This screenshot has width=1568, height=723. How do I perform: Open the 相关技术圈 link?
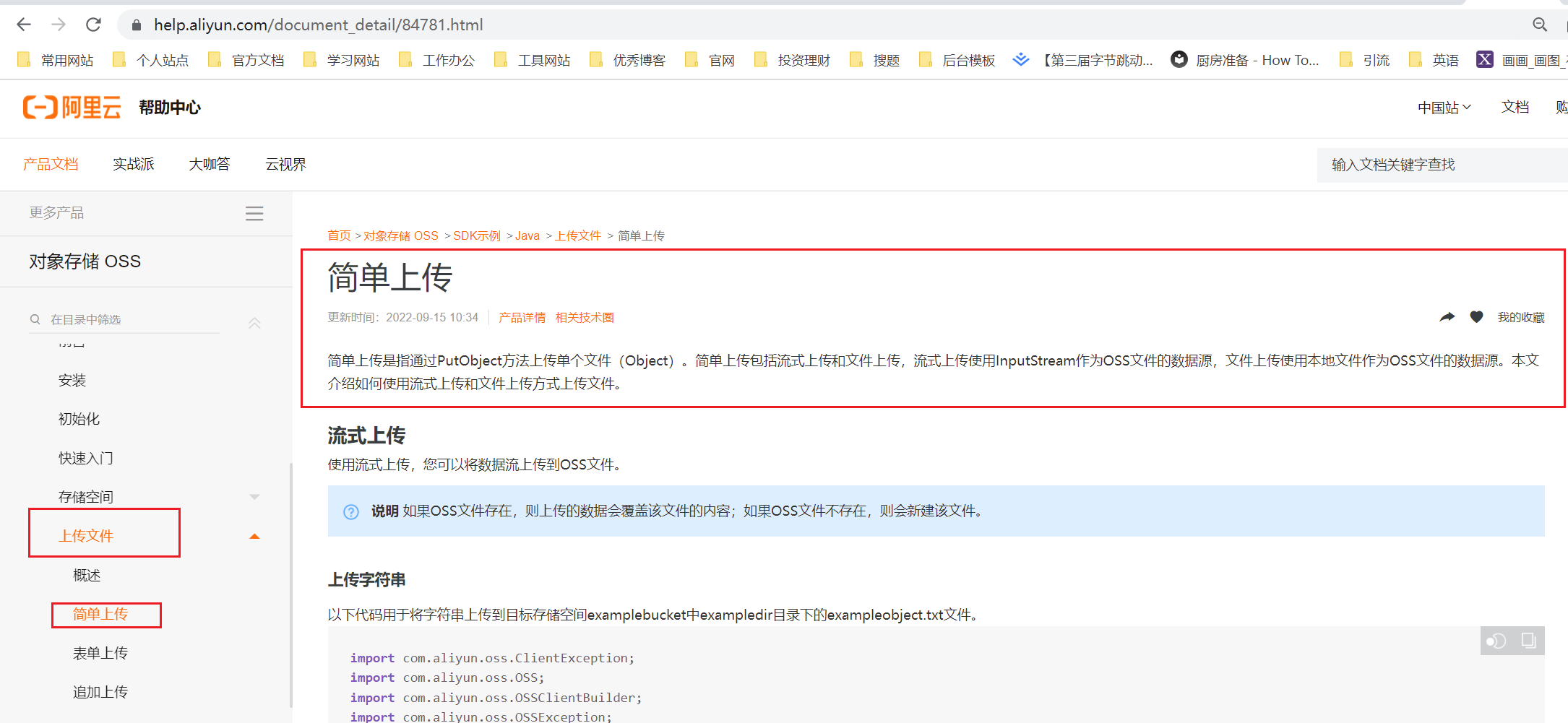[x=585, y=318]
